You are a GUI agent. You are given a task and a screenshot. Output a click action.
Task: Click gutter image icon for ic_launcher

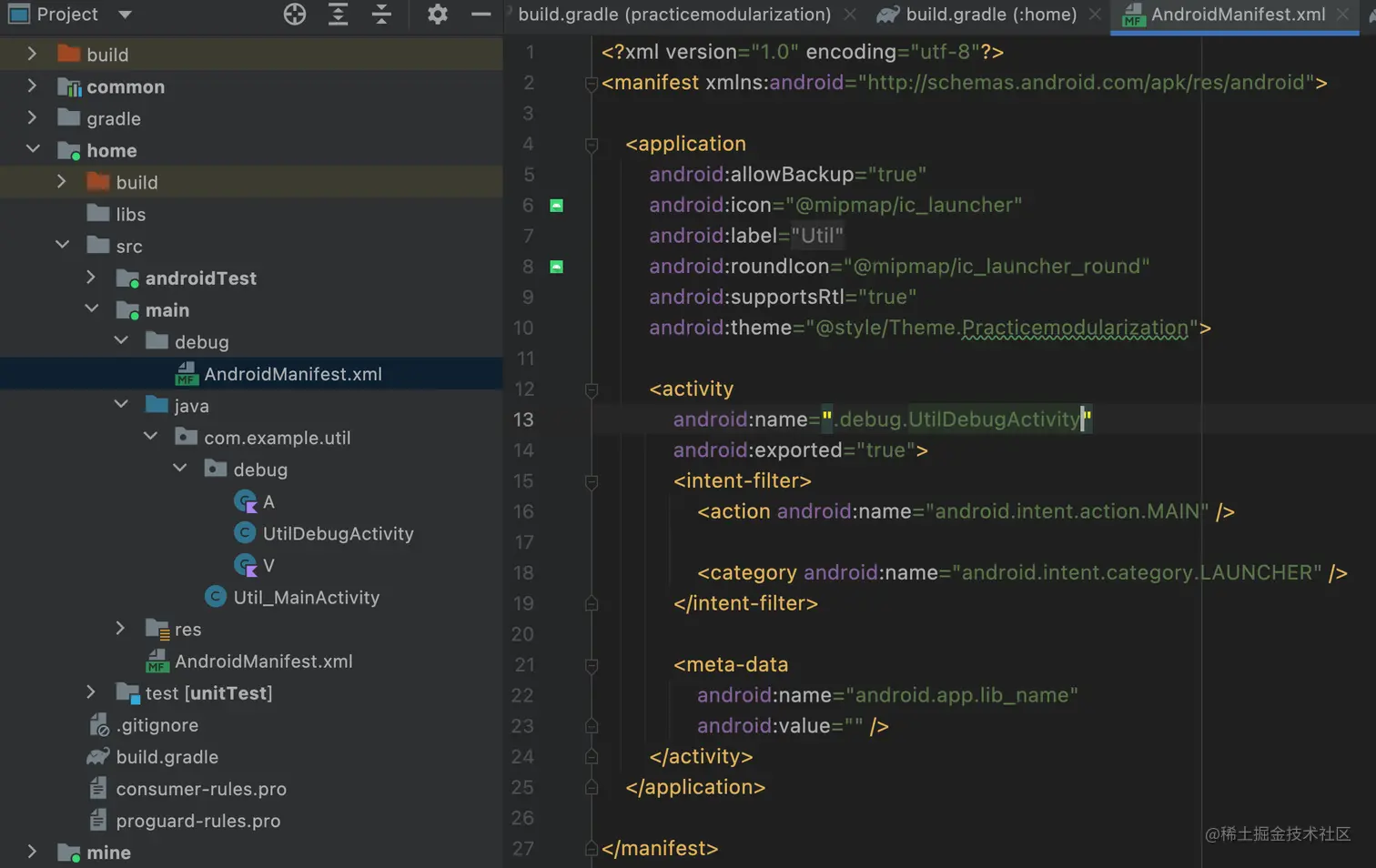(557, 206)
